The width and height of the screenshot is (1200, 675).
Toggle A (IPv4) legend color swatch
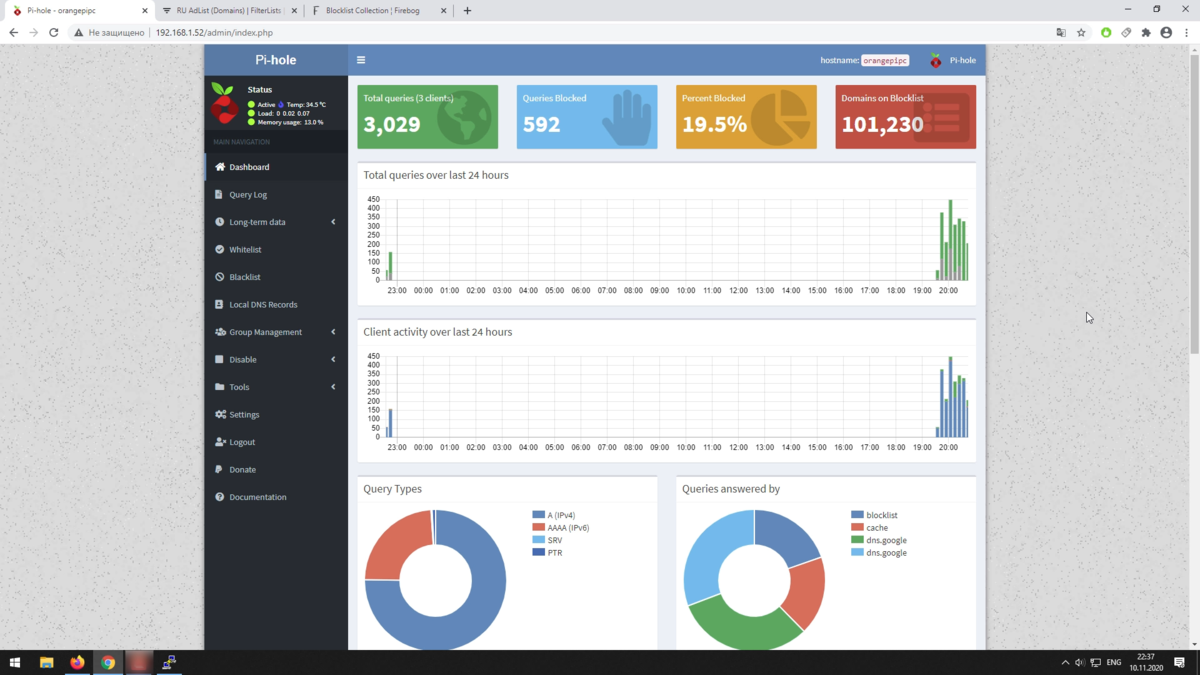[539, 515]
